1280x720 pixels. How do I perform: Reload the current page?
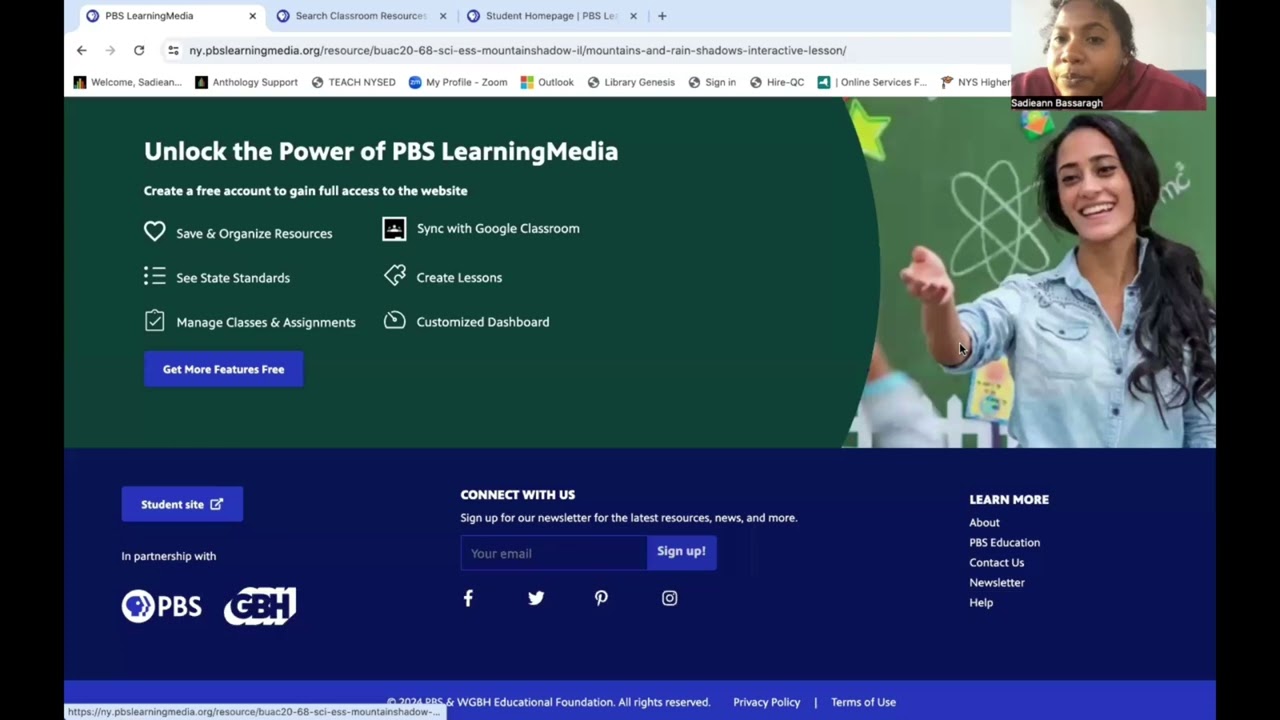point(139,50)
